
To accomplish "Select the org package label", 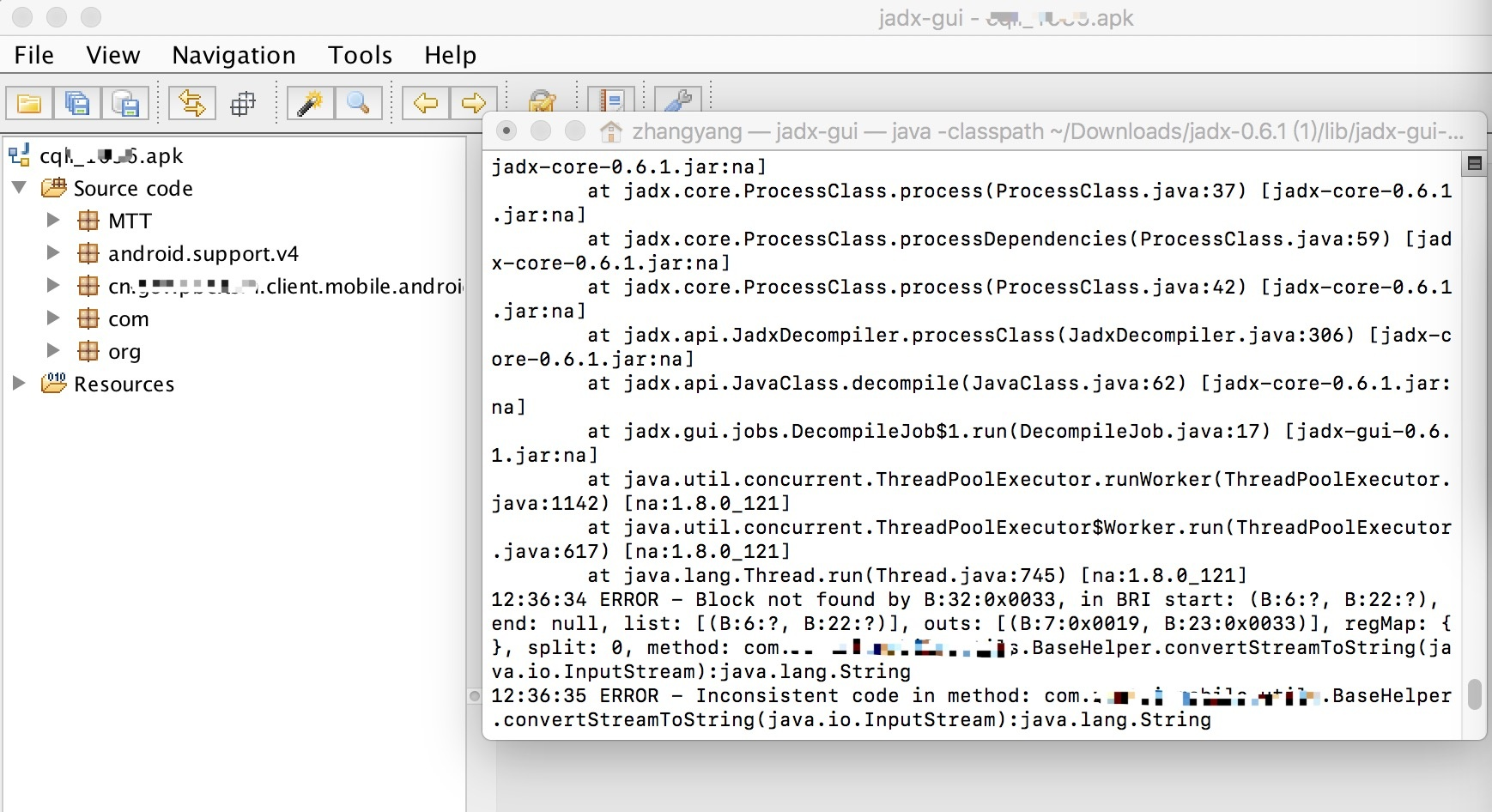I will point(124,351).
